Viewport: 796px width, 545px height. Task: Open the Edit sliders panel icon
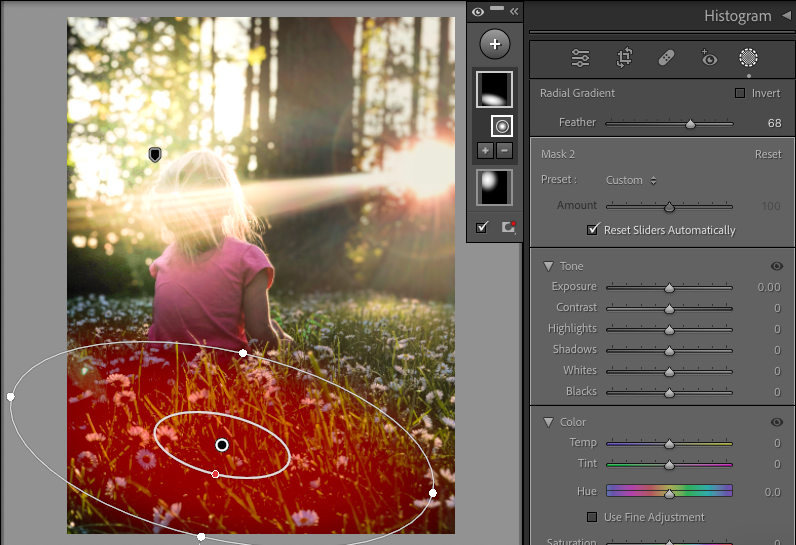(580, 58)
